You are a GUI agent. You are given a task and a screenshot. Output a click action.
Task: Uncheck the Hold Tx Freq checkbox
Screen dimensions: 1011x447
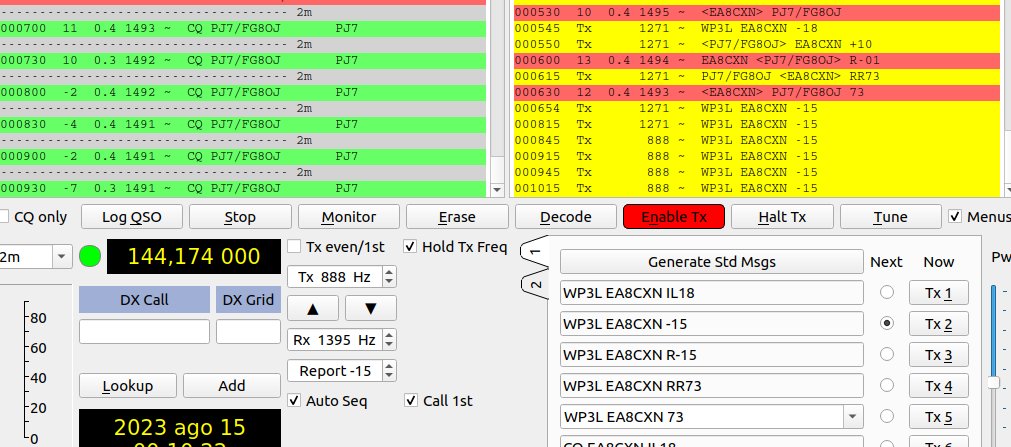click(410, 247)
